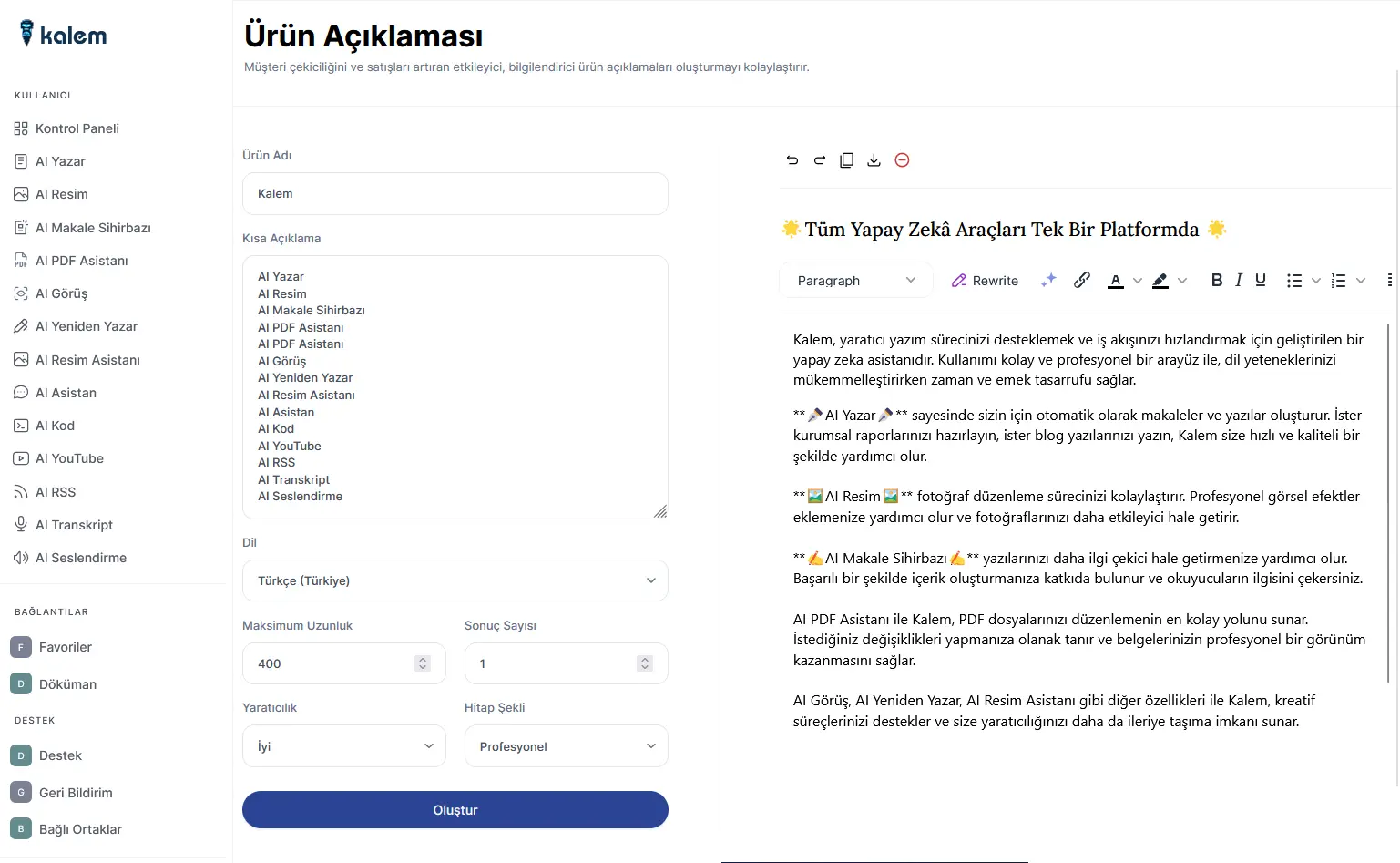Click the document title heading
The height and width of the screenshot is (863, 1400).
pyautogui.click(x=1003, y=230)
